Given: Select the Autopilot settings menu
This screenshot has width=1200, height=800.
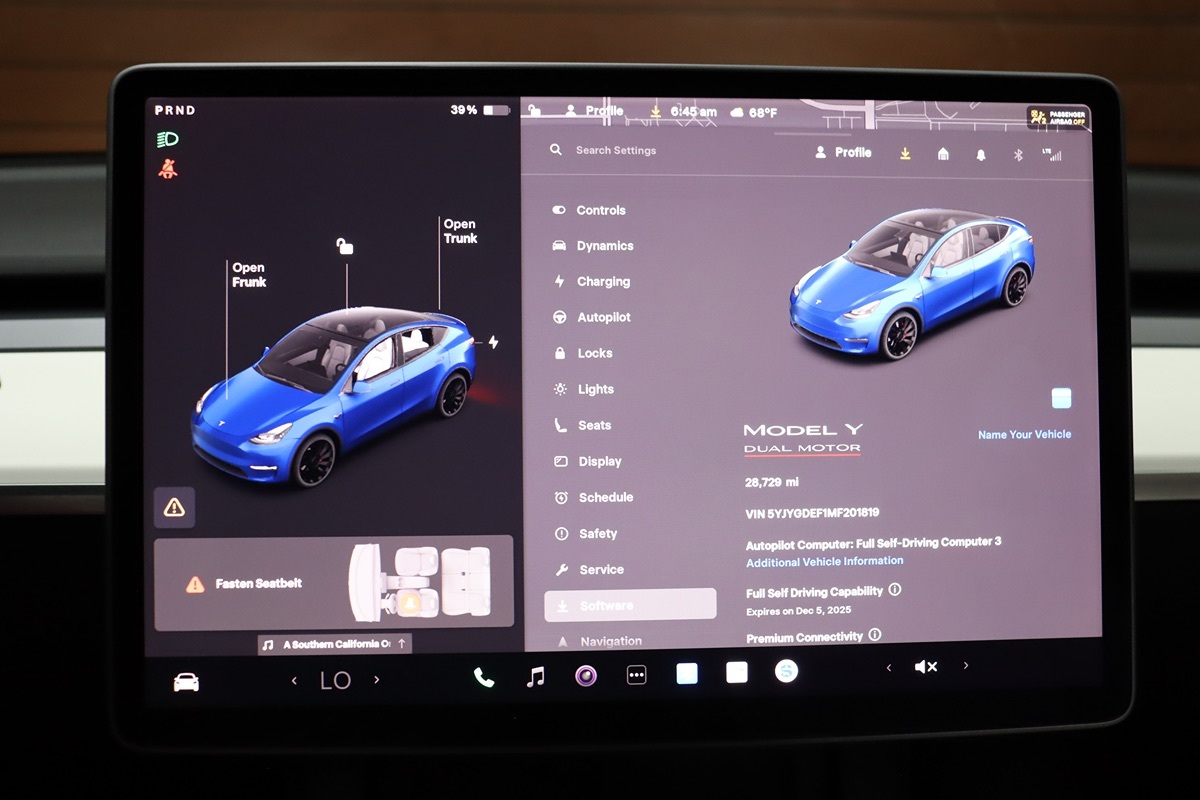Looking at the screenshot, I should [x=603, y=317].
